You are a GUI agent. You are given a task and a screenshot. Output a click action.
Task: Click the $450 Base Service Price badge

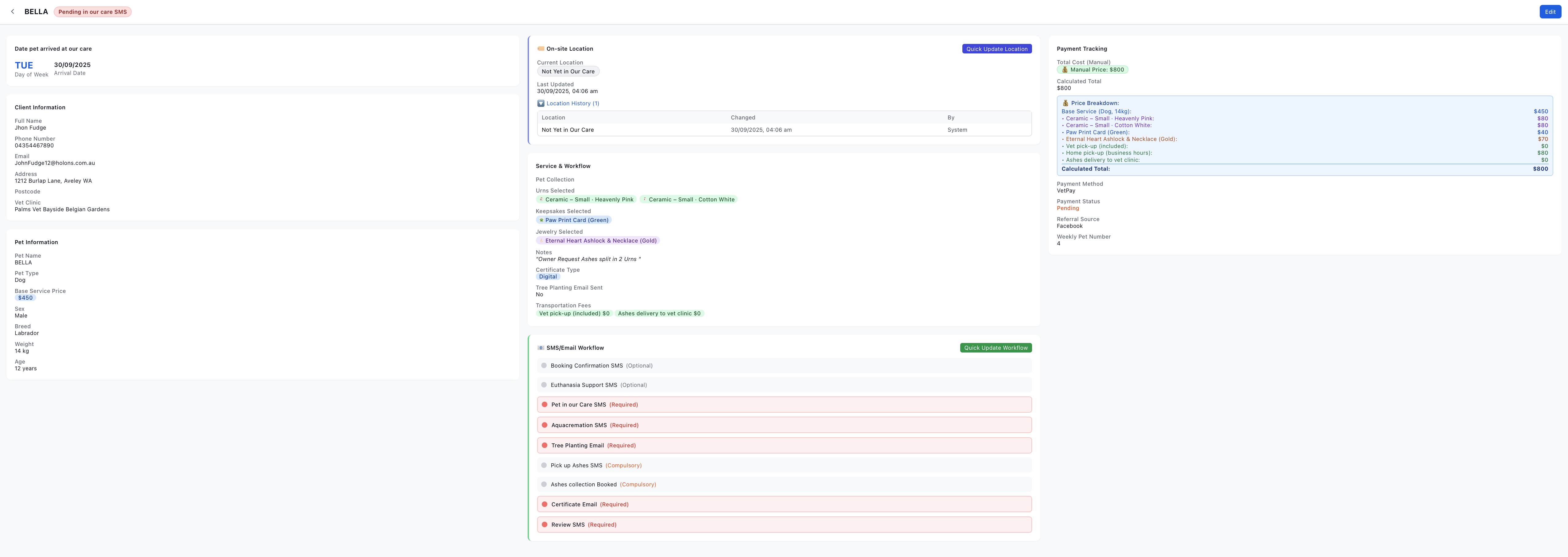tap(25, 298)
